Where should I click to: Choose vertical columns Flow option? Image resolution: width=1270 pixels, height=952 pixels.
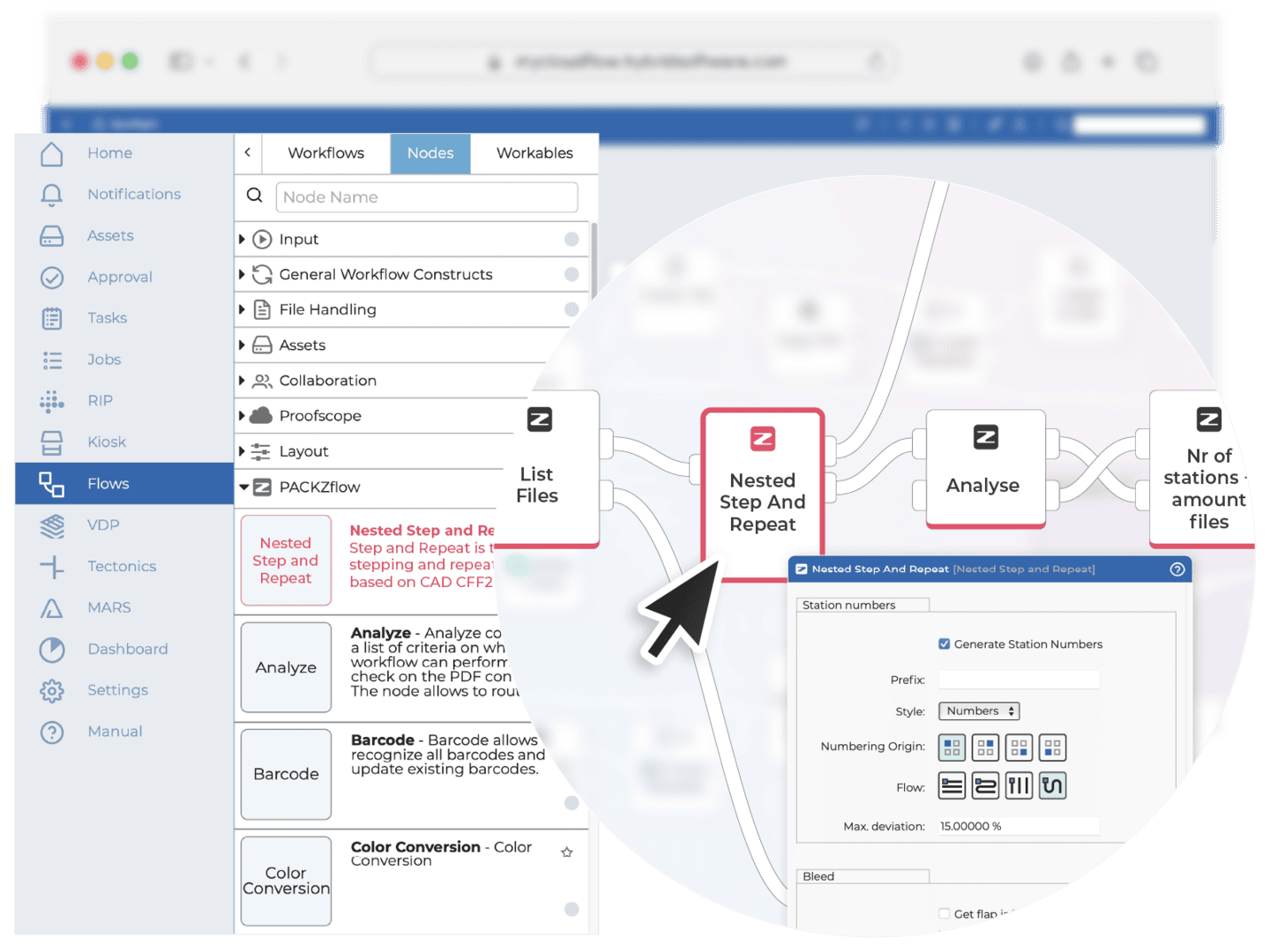pos(1019,785)
